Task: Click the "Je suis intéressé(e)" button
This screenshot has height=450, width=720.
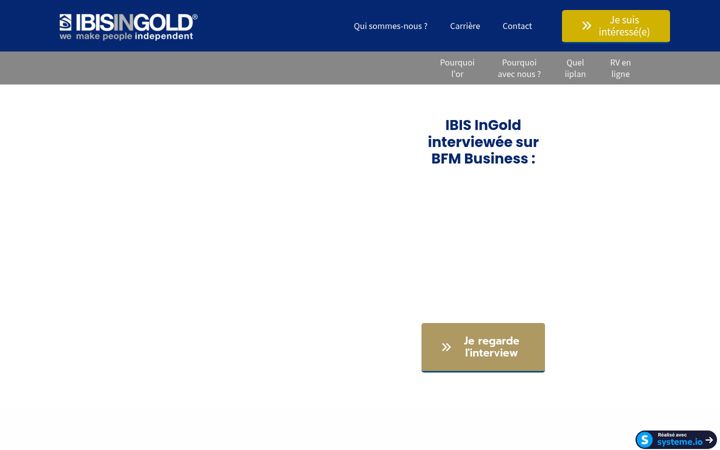Action: (616, 26)
